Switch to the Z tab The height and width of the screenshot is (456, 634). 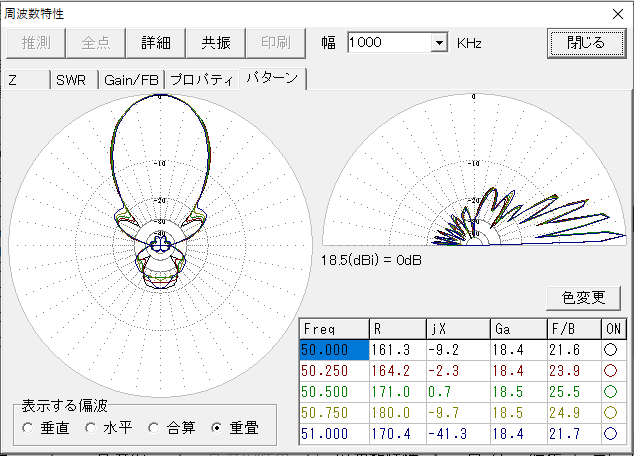point(26,80)
